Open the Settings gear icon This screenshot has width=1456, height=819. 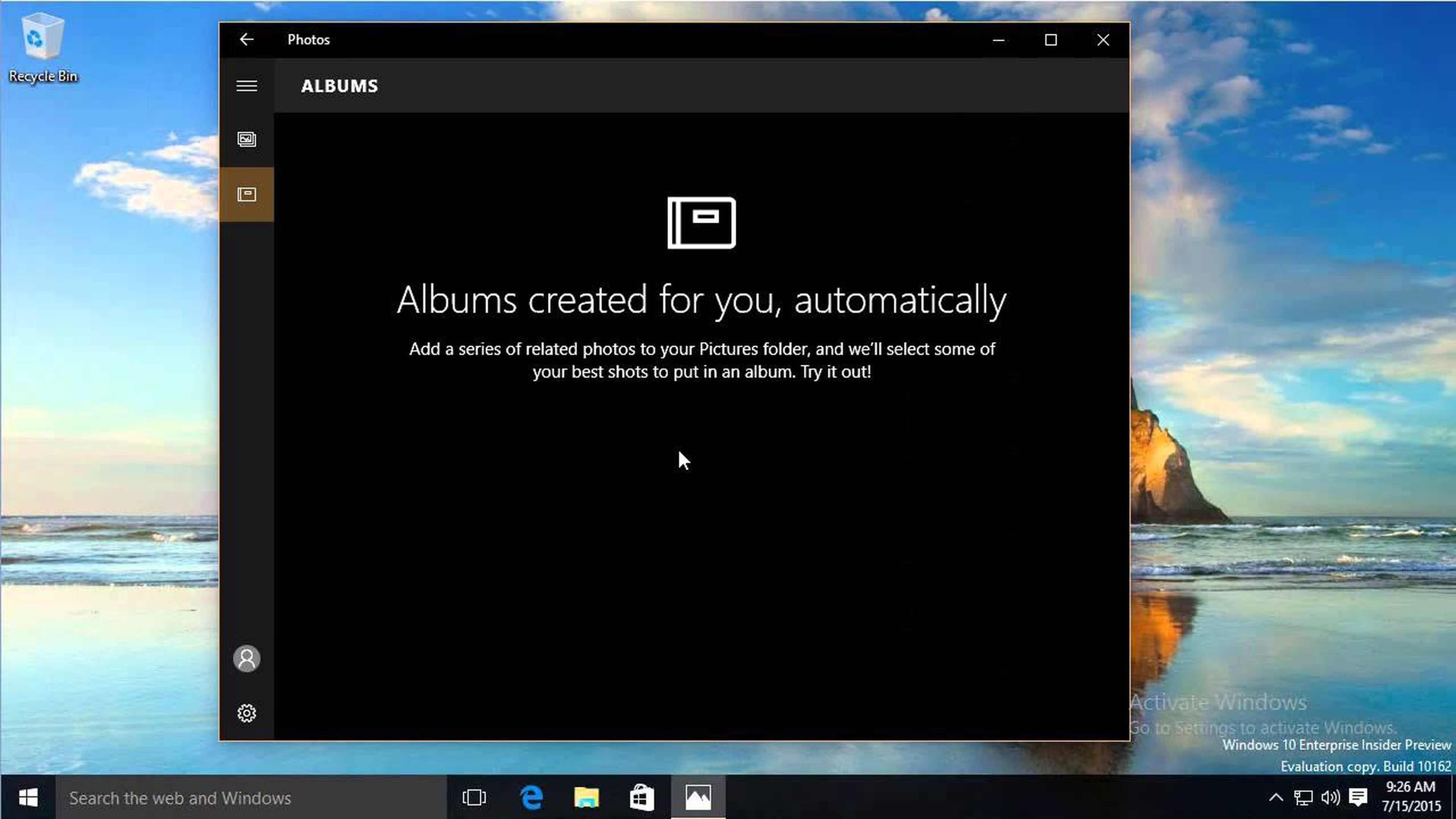tap(246, 712)
